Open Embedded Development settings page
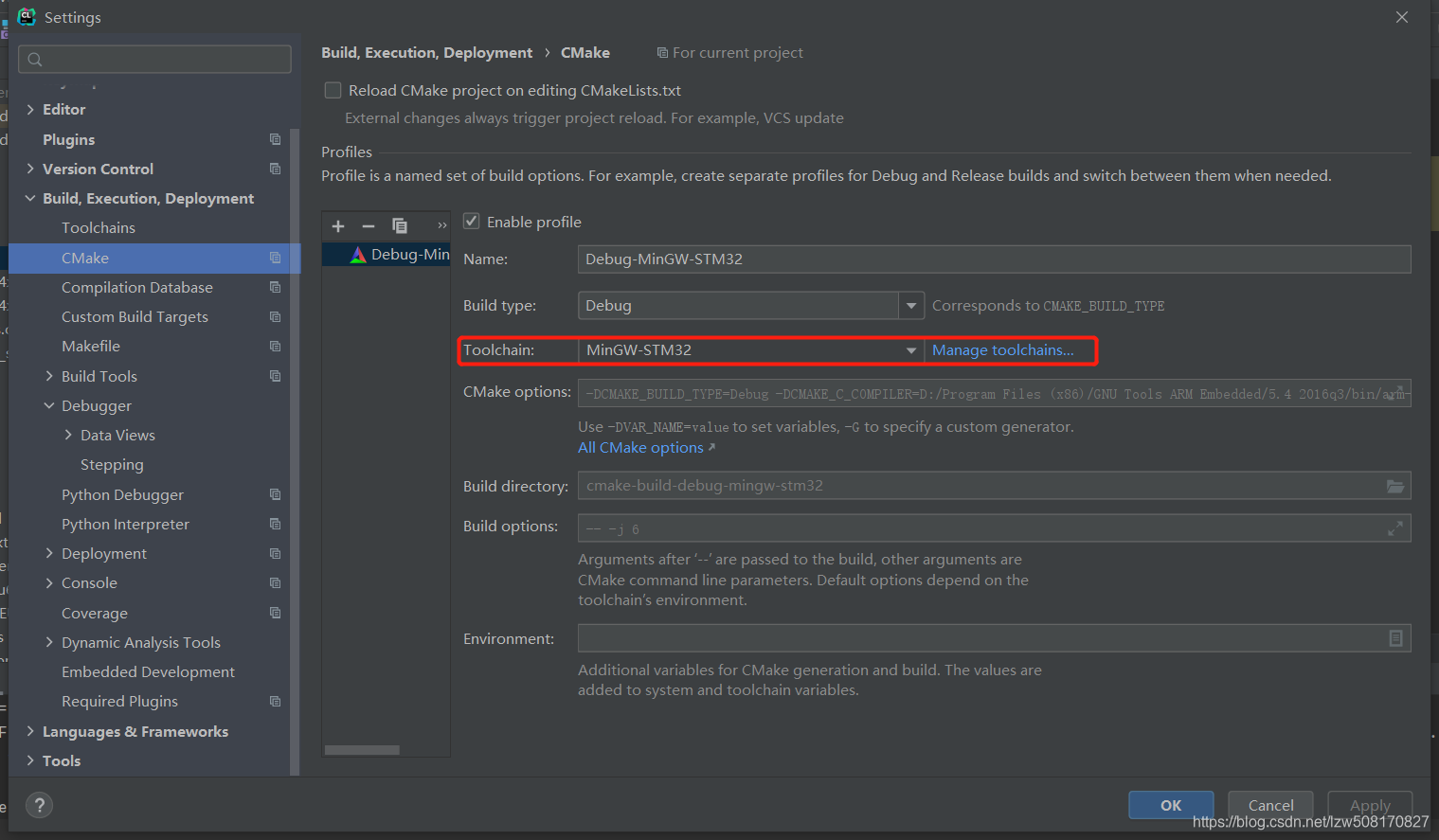 pos(148,671)
